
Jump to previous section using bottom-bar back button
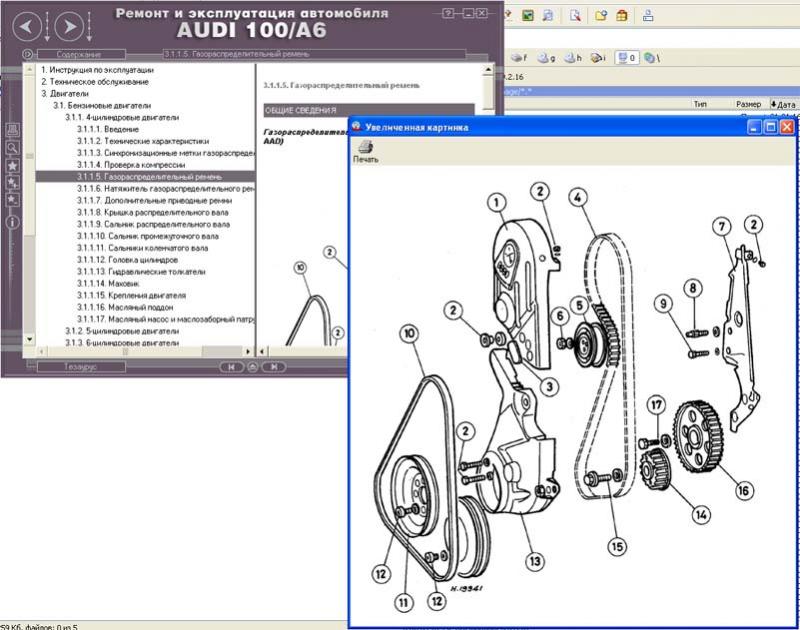(231, 367)
